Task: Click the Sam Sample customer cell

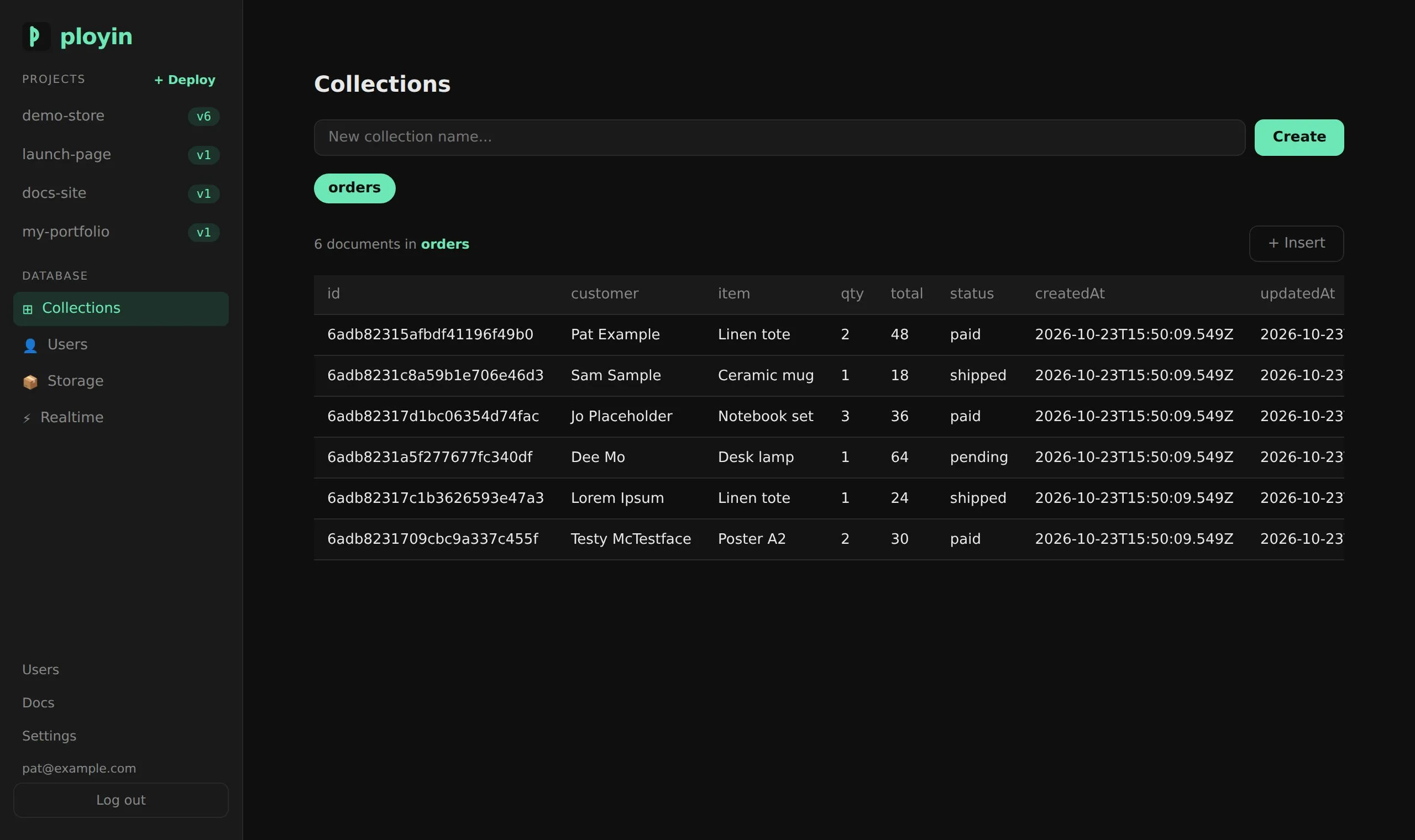Action: tap(616, 375)
